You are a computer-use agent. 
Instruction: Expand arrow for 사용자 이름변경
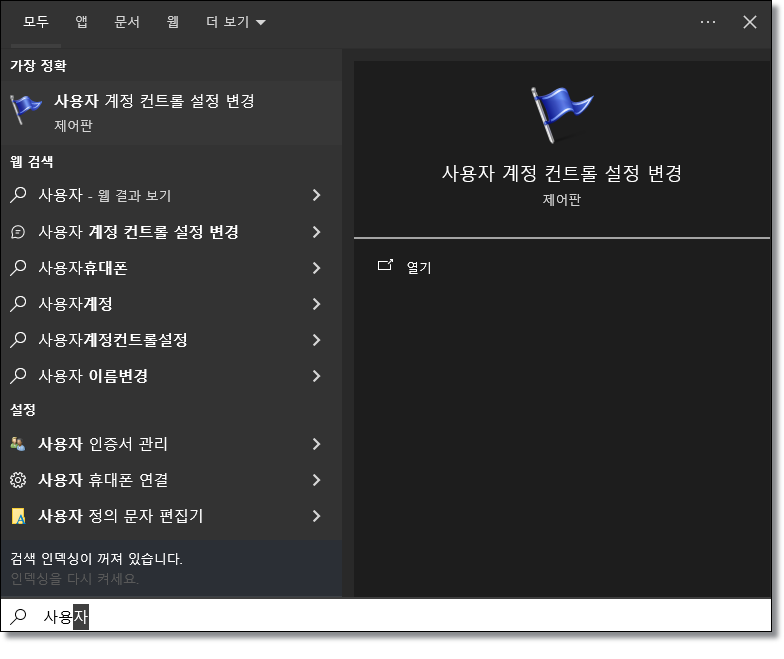tap(316, 376)
